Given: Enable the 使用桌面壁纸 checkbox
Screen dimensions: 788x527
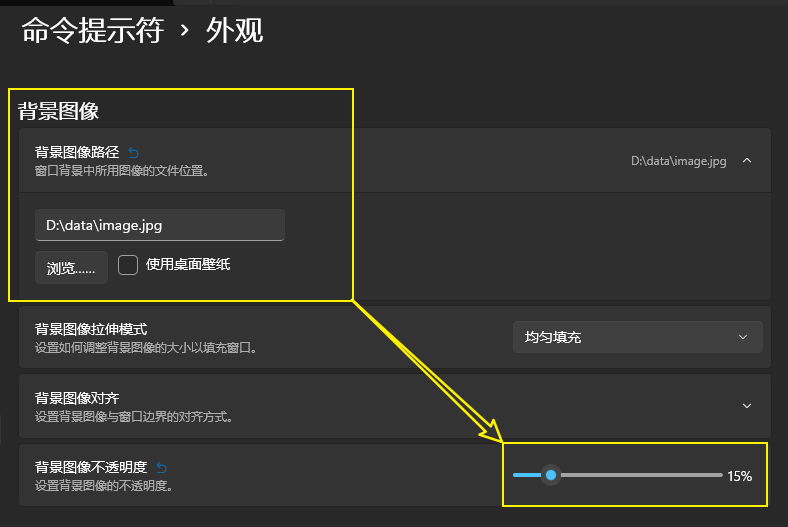Looking at the screenshot, I should (x=127, y=265).
